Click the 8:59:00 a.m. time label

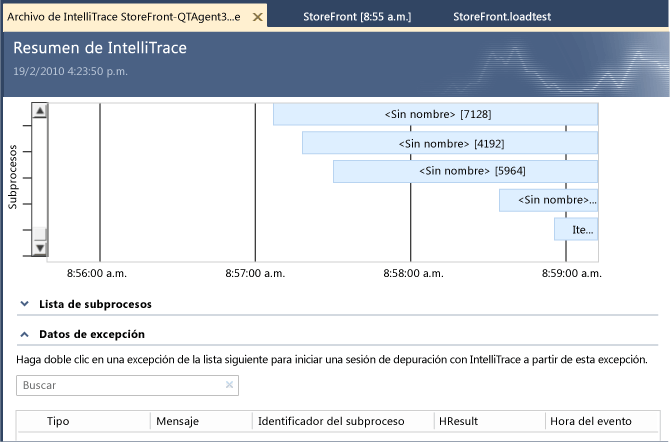pos(572,273)
